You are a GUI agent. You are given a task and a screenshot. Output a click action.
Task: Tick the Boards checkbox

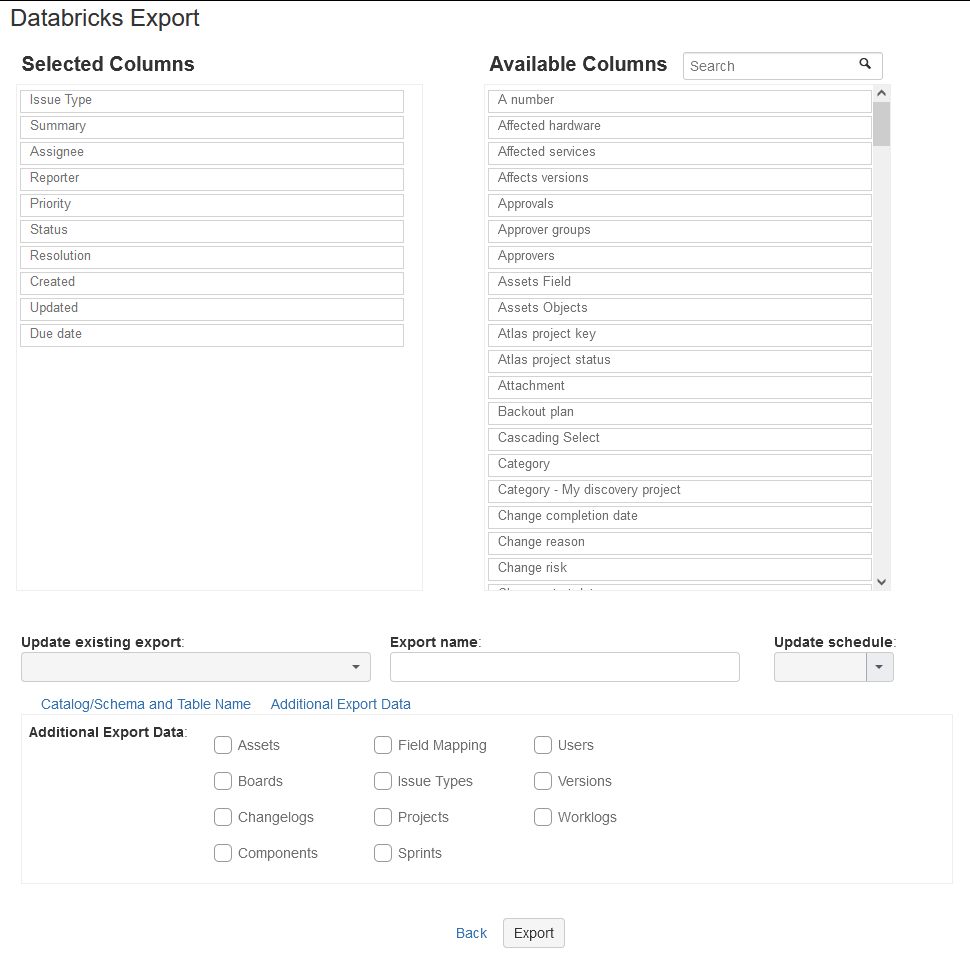tap(223, 781)
